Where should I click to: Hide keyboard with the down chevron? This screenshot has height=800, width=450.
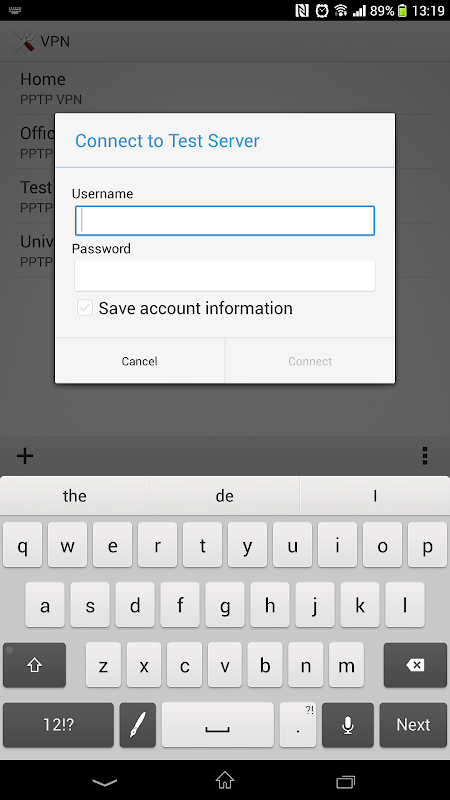coord(104,782)
